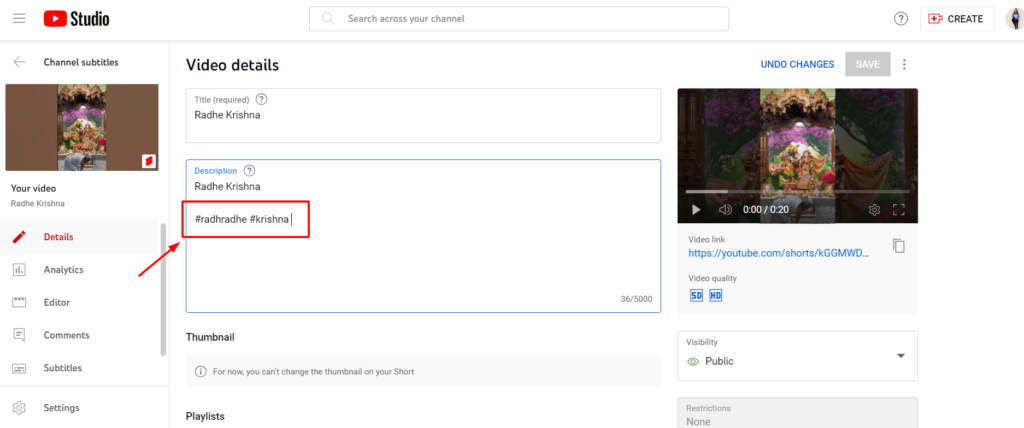Viewport: 1024px width, 428px height.
Task: Play the video preview
Action: click(696, 210)
